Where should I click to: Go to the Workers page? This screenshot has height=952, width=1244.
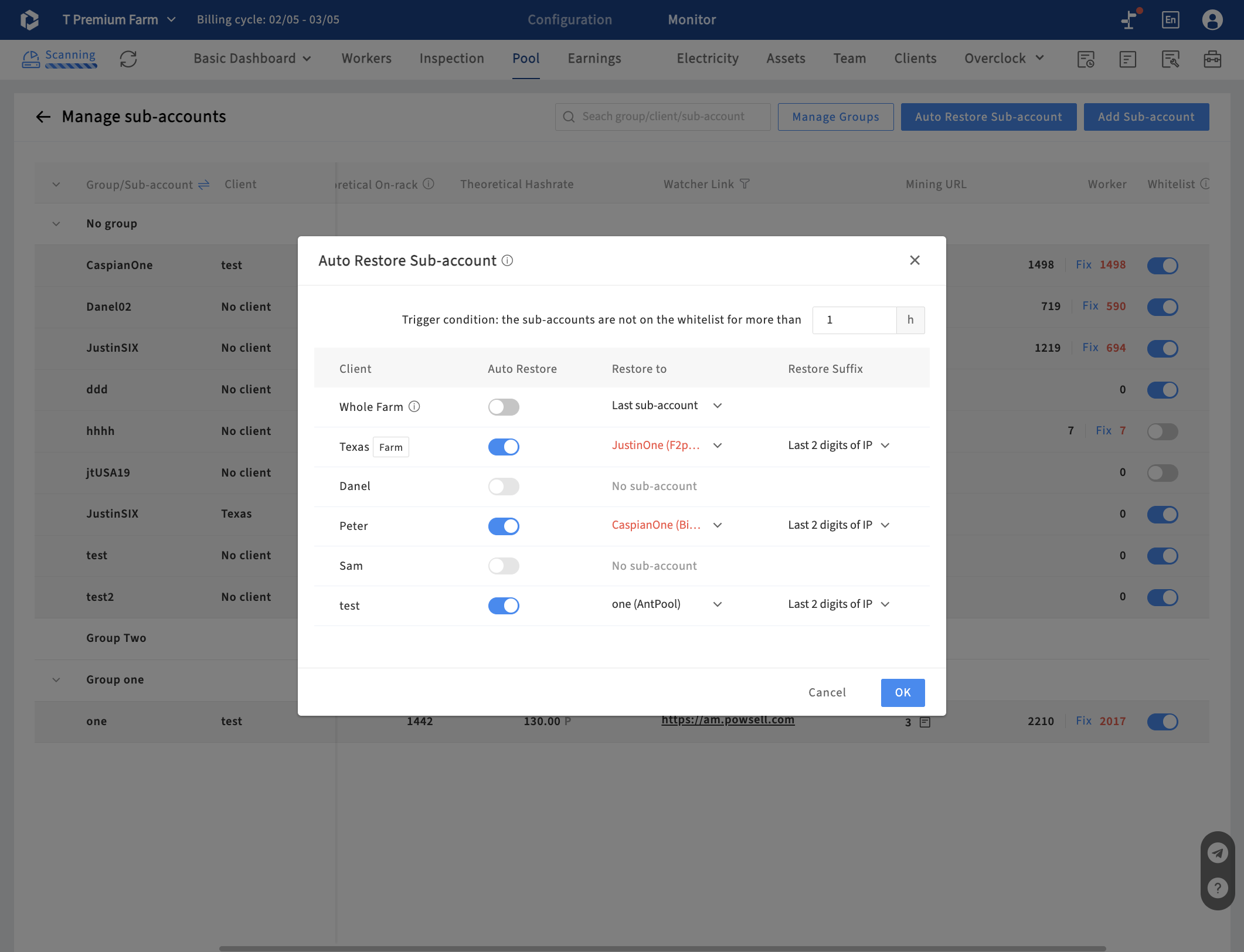click(366, 59)
